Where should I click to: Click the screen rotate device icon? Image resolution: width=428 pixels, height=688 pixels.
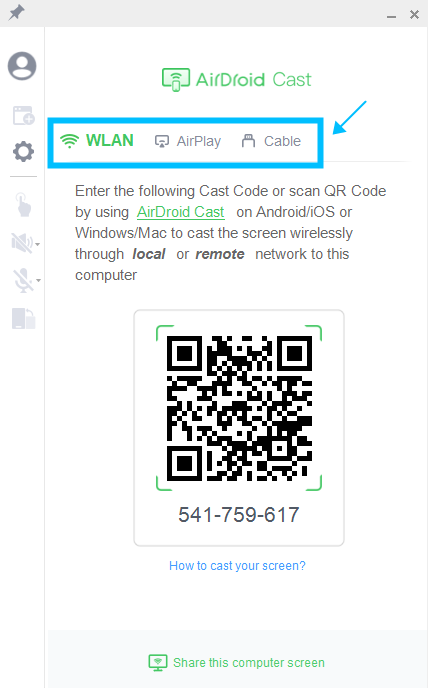tap(24, 319)
